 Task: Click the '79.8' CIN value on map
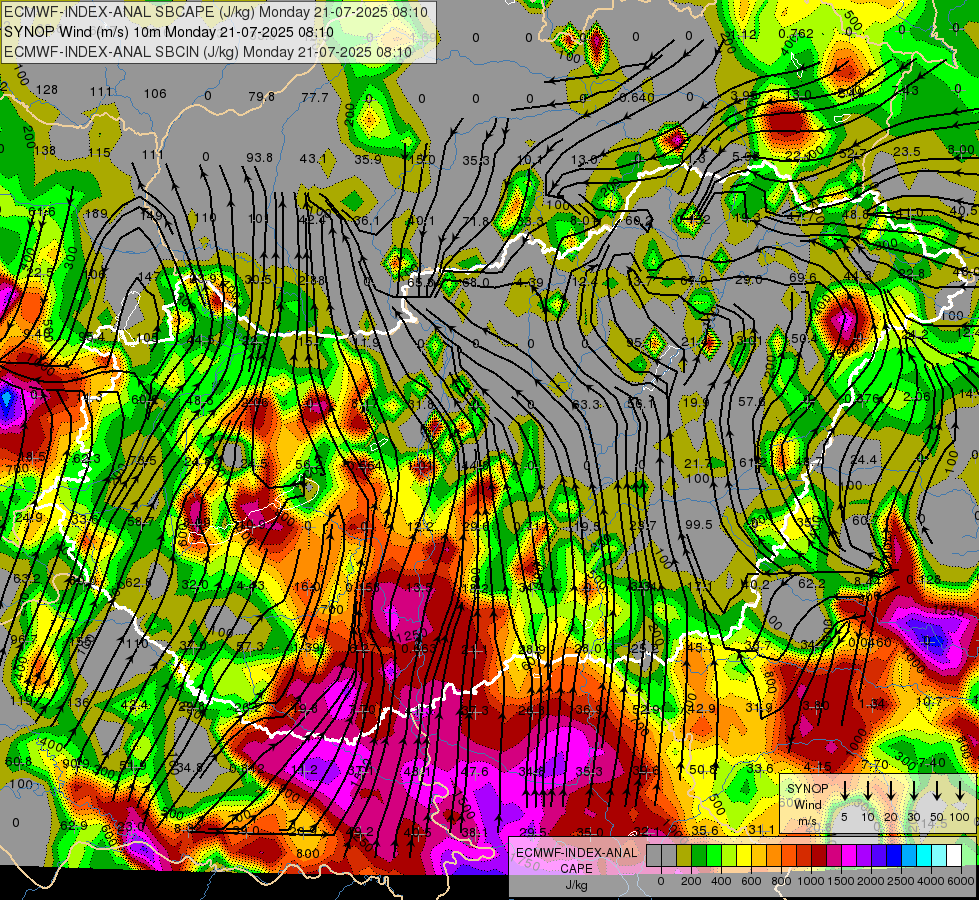pos(262,97)
